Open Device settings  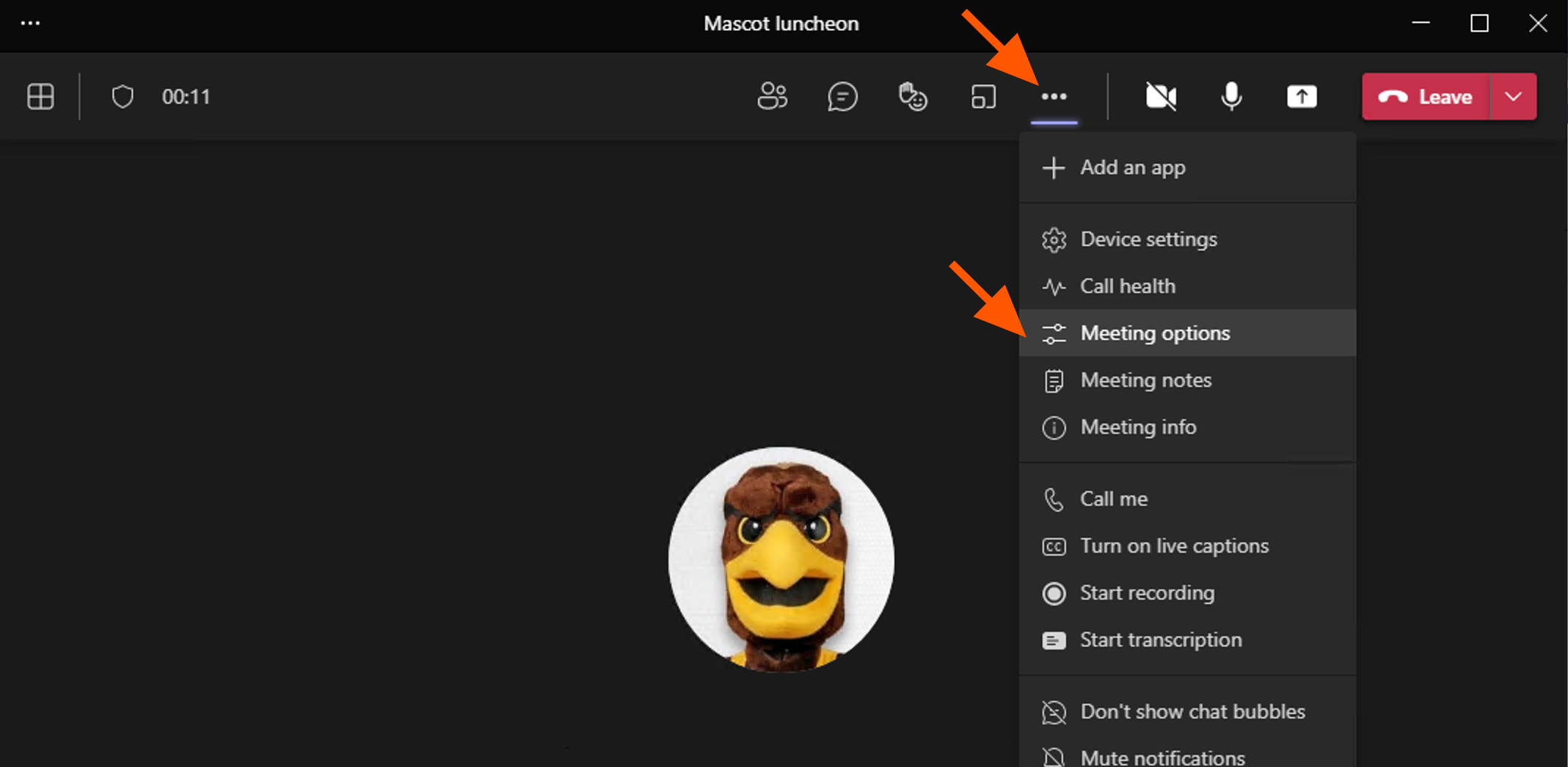tap(1148, 239)
